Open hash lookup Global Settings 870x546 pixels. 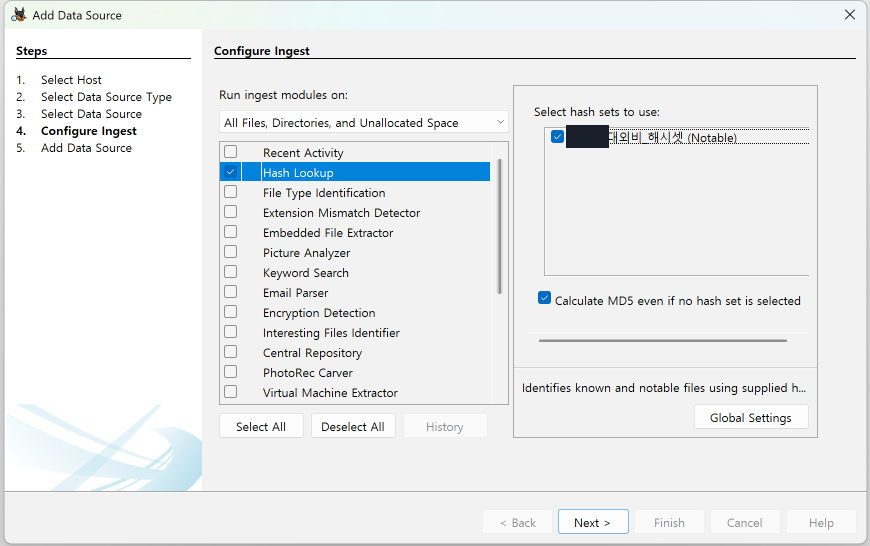coord(751,417)
